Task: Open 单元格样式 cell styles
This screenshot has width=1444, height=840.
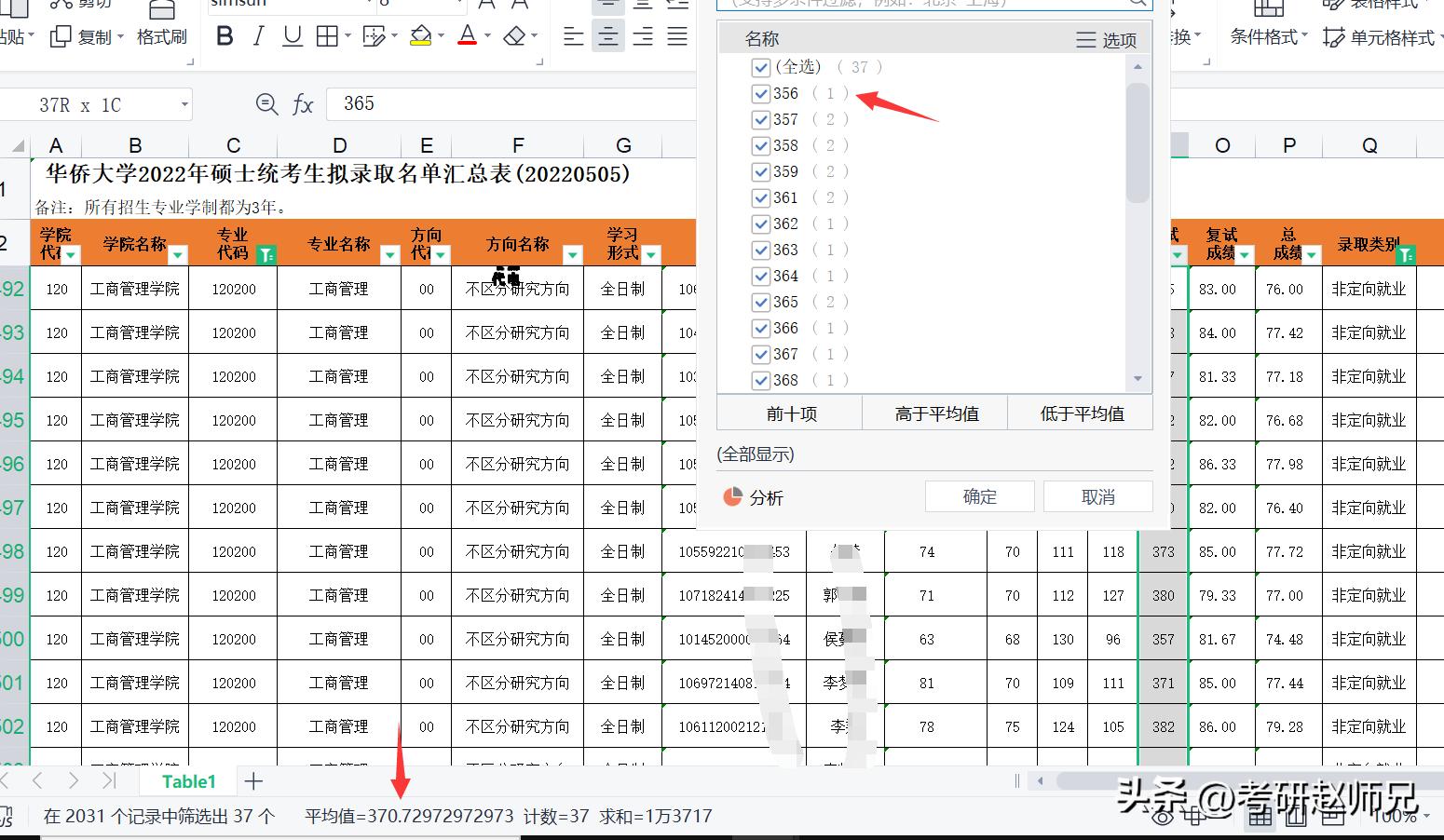Action: point(1381,37)
